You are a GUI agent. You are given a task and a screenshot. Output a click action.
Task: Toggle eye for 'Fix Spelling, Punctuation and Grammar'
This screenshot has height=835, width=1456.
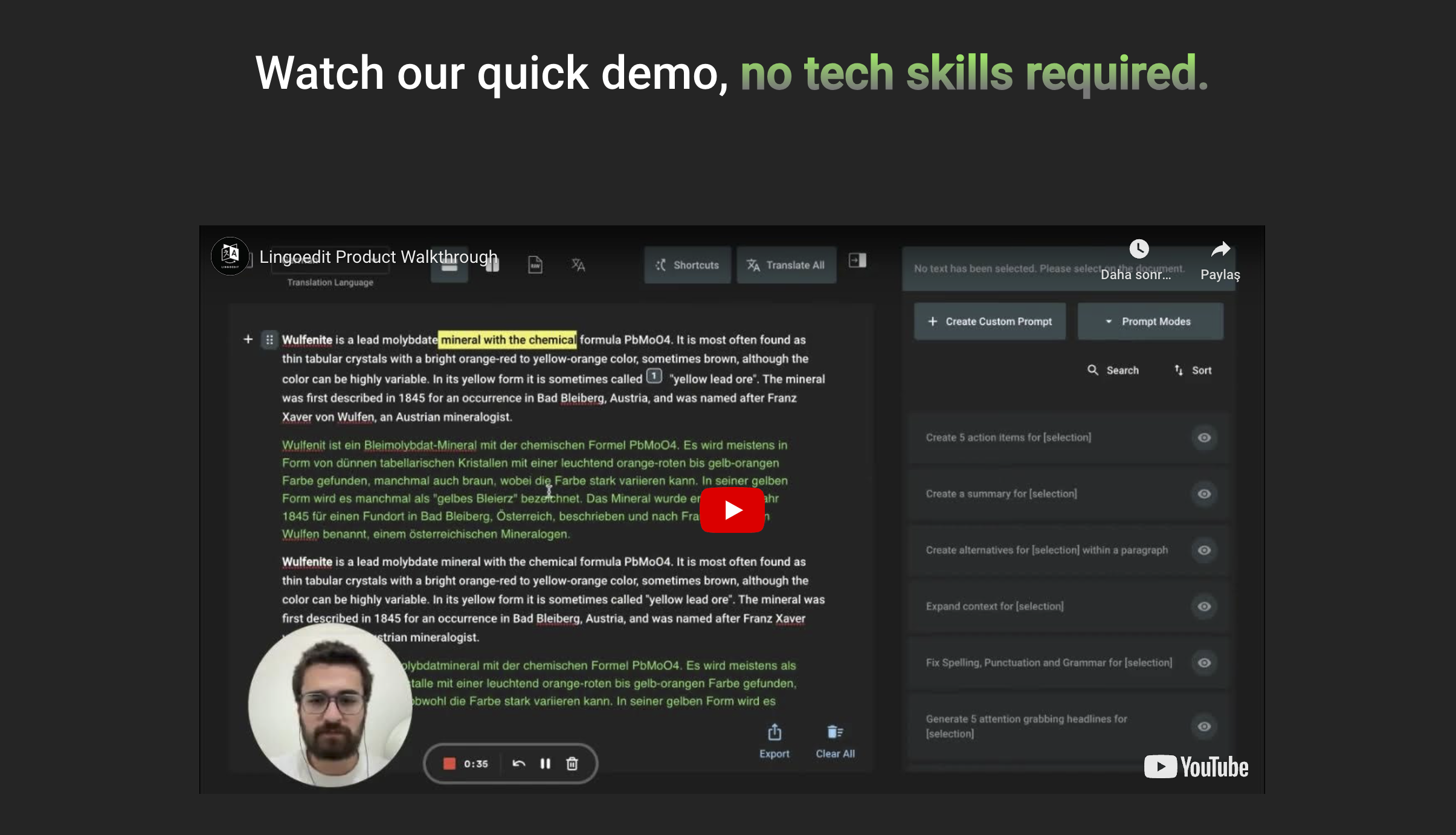[1204, 662]
